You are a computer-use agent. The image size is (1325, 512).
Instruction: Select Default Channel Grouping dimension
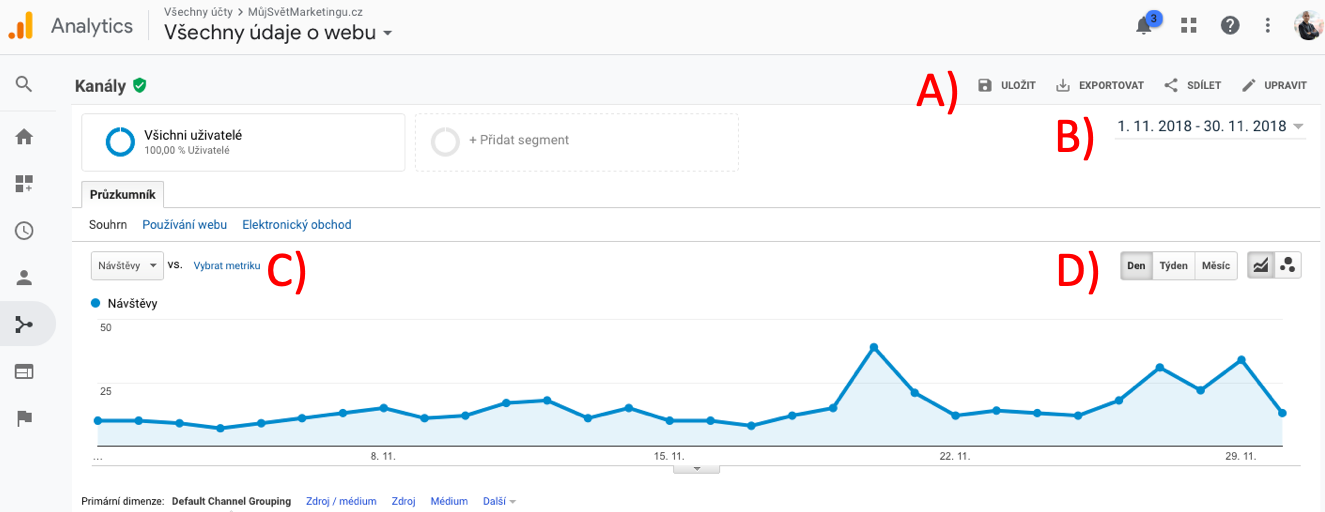(x=231, y=501)
